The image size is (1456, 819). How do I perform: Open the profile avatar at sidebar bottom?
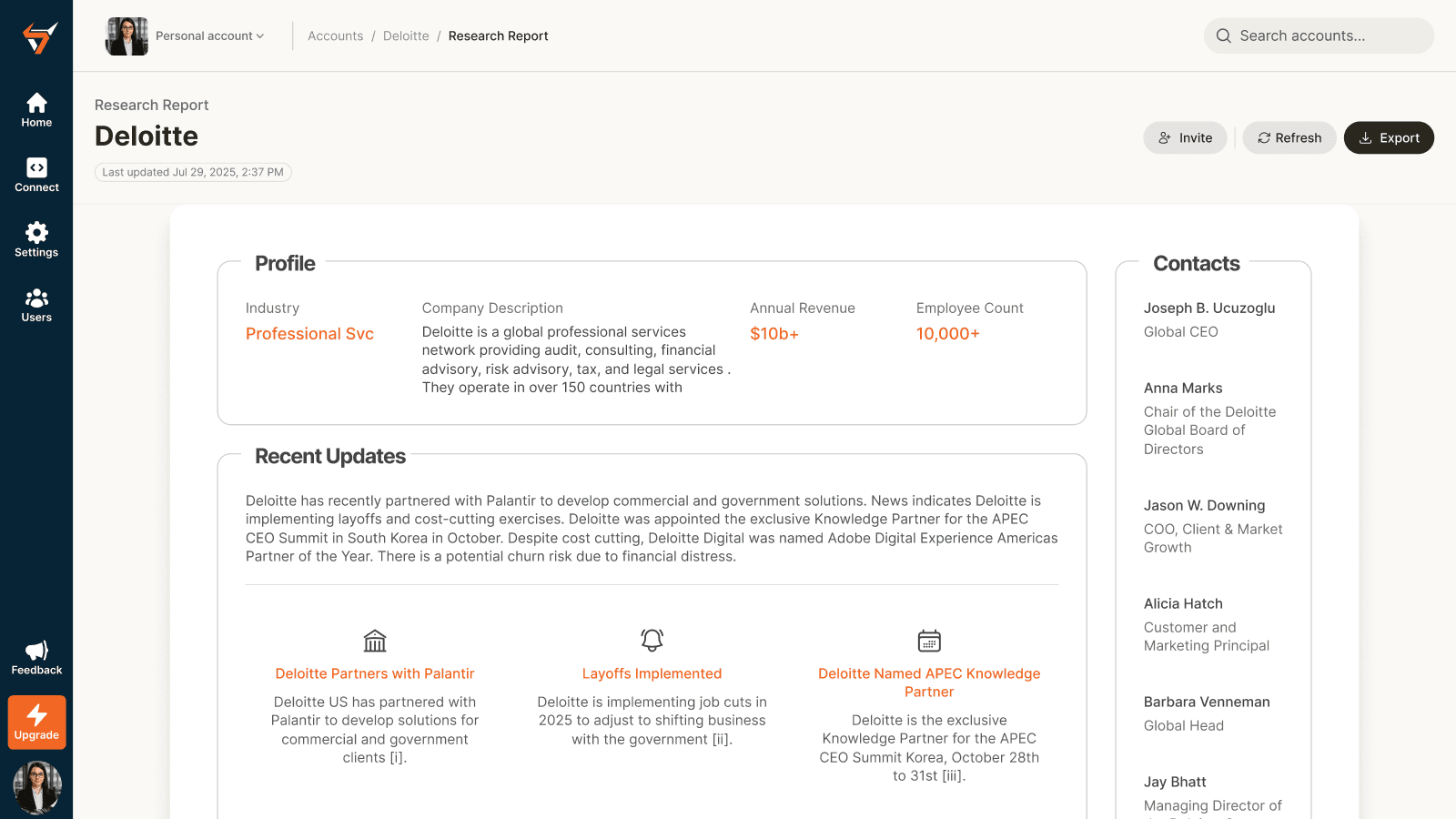click(x=36, y=788)
